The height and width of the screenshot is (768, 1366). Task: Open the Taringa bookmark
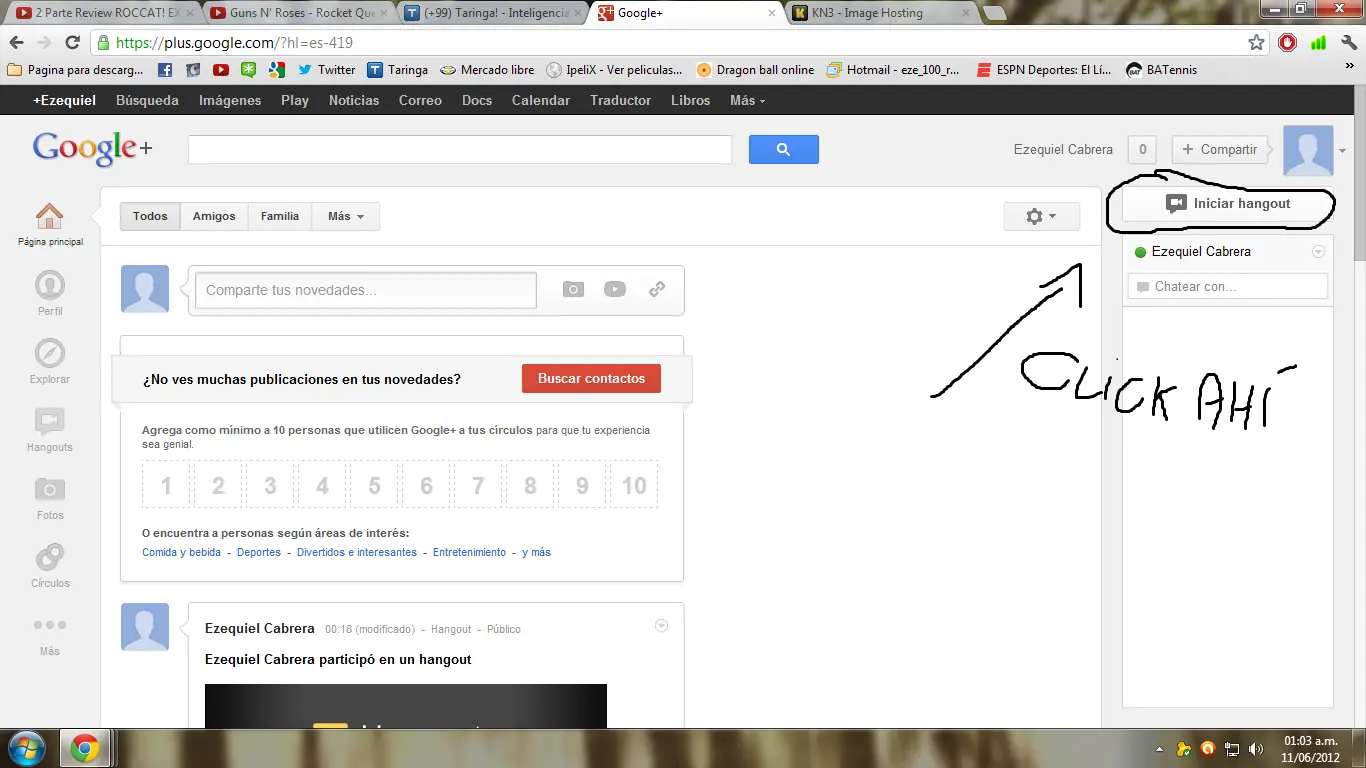point(397,70)
